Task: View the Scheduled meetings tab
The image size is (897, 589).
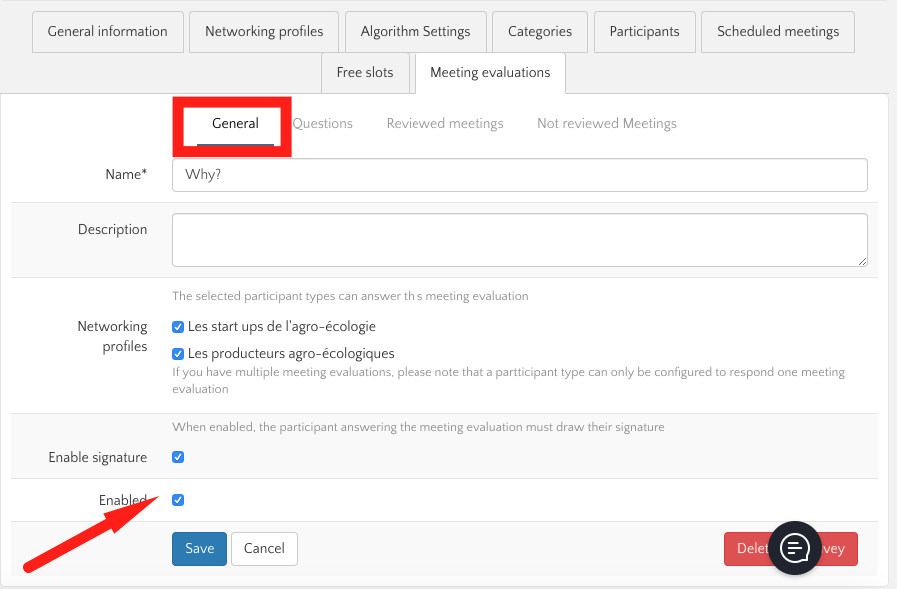Action: pyautogui.click(x=778, y=32)
